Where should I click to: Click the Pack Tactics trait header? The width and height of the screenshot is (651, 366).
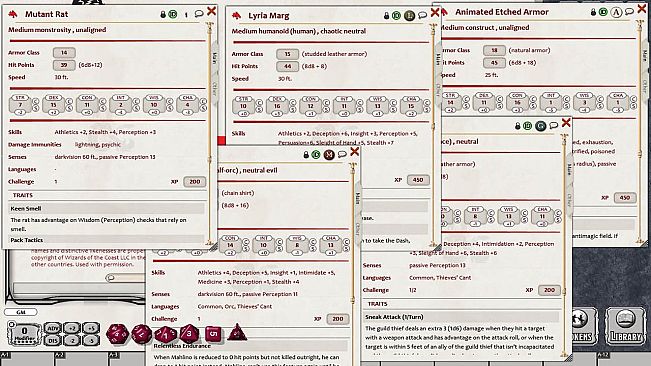click(x=107, y=240)
